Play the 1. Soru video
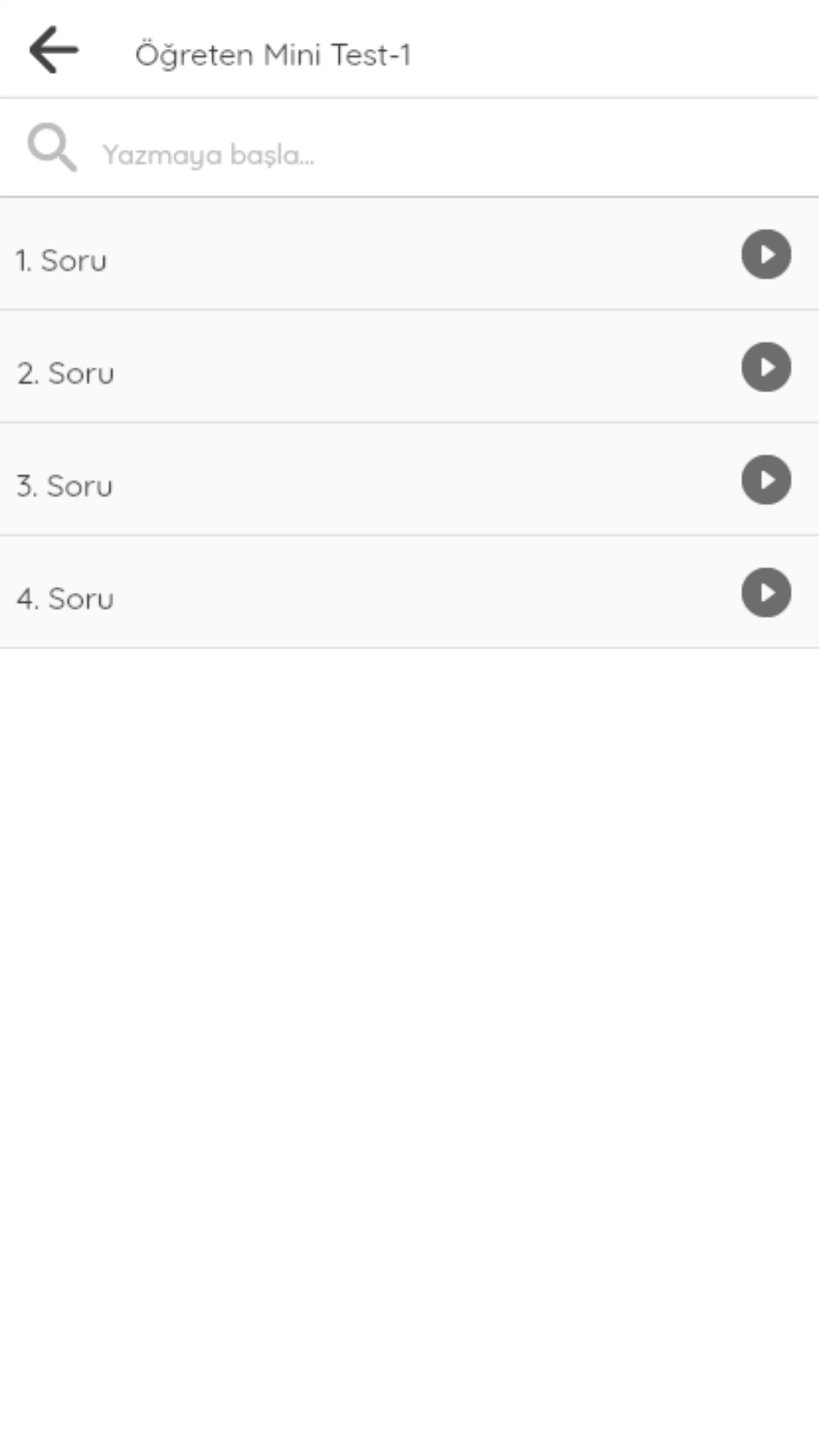819x1456 pixels. (x=766, y=254)
